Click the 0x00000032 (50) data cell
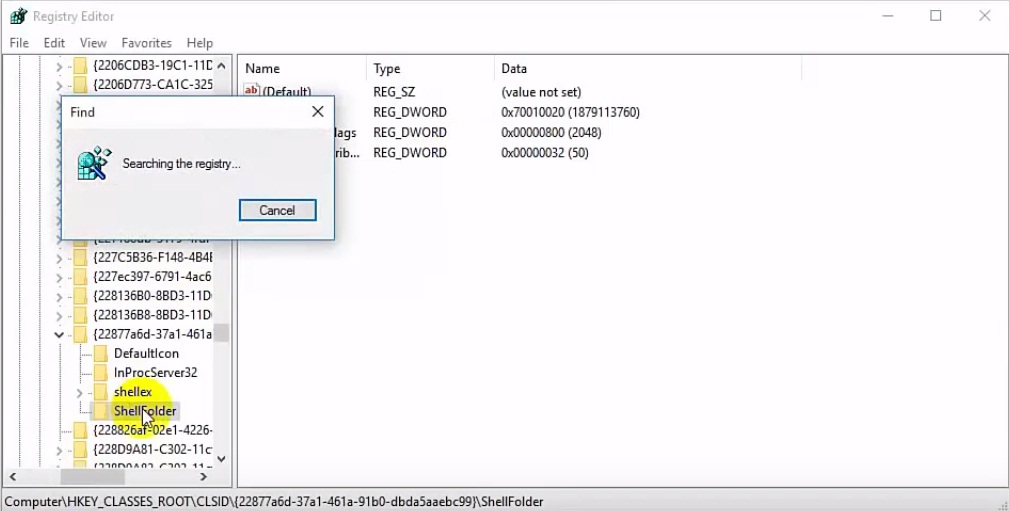This screenshot has height=511, width=1009. coord(544,153)
